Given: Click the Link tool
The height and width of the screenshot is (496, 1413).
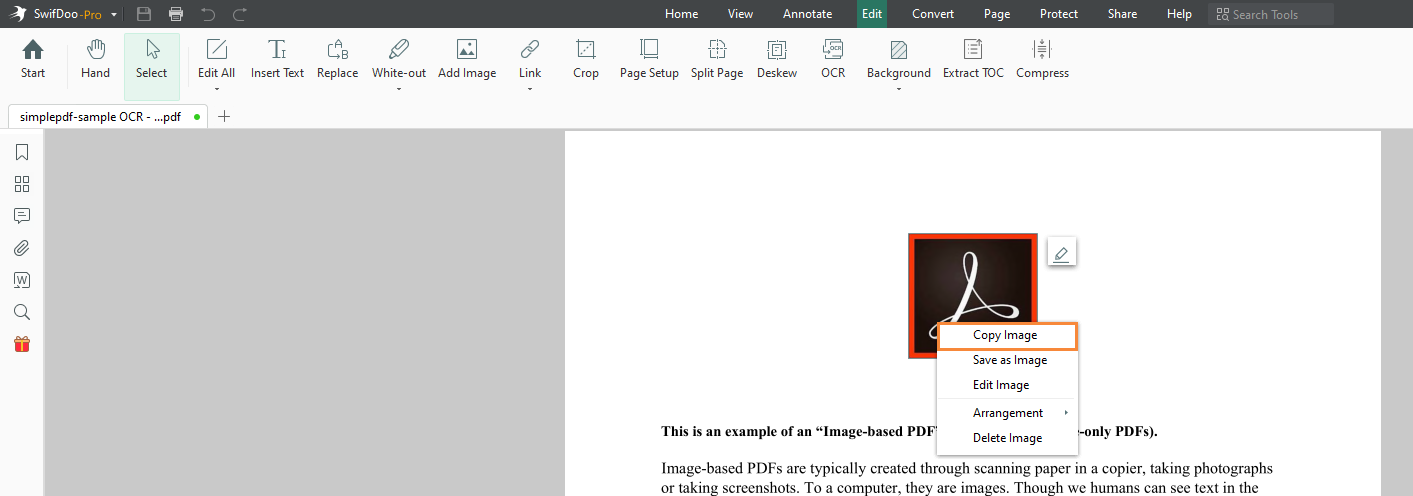Looking at the screenshot, I should coord(530,59).
